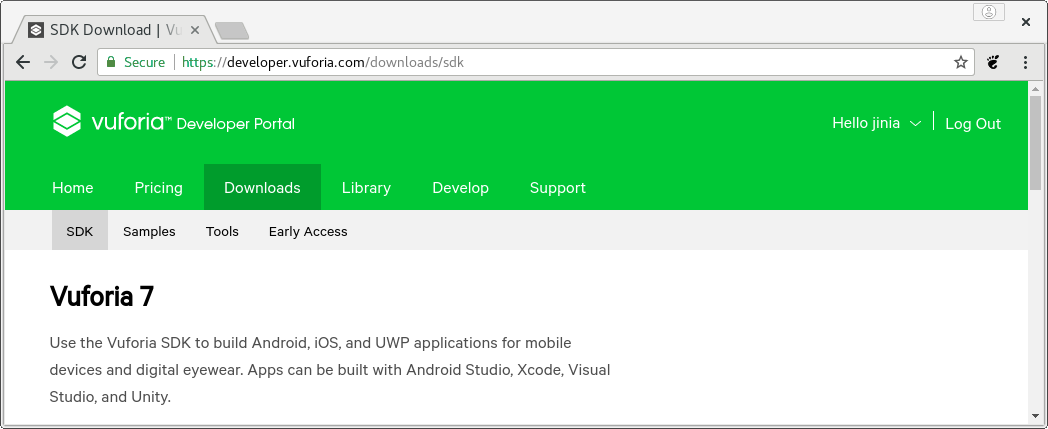Open the Develop menu item
The image size is (1048, 429).
[x=461, y=188]
